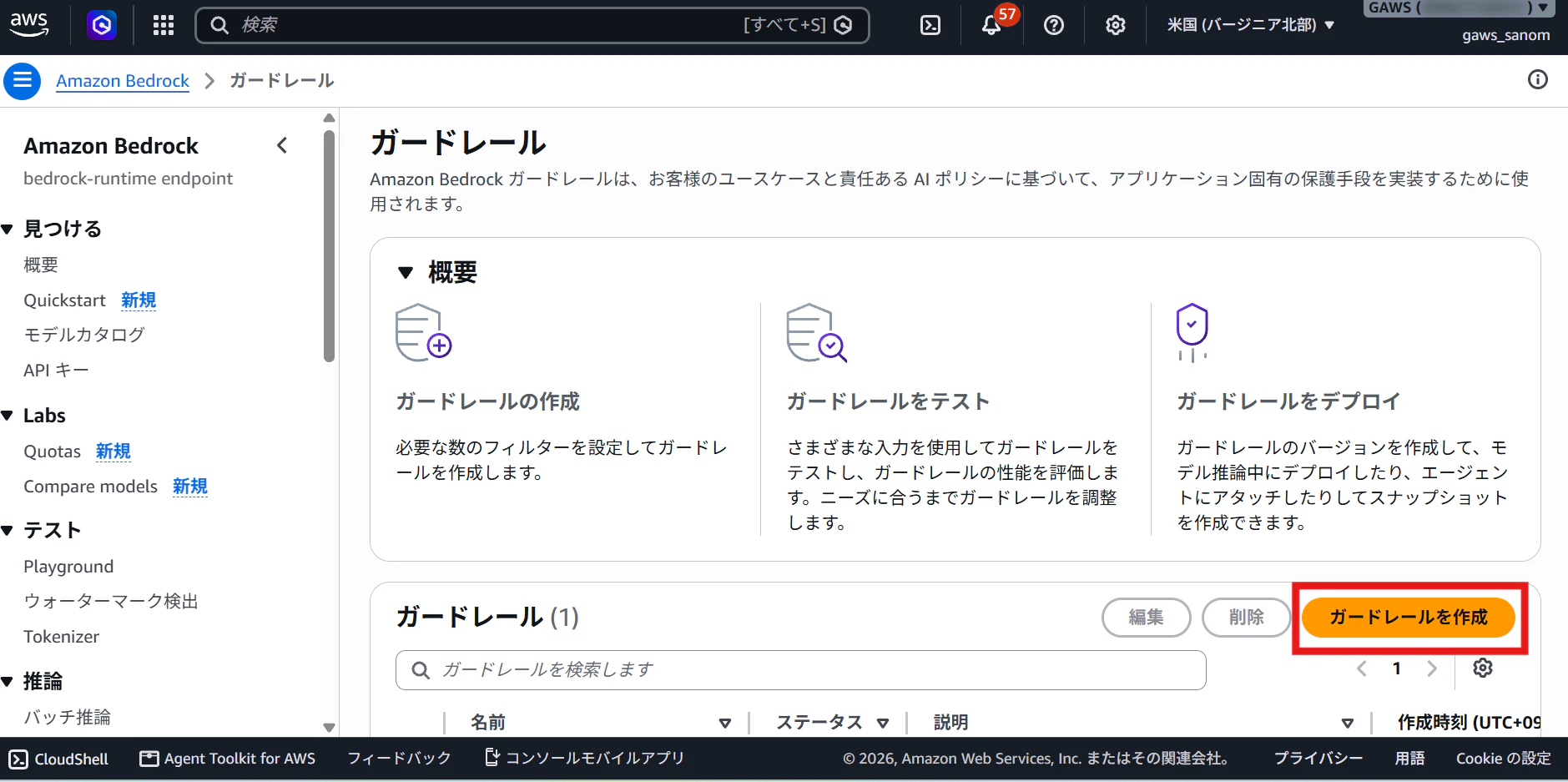Open Tokenizer in the sidebar

pos(61,637)
